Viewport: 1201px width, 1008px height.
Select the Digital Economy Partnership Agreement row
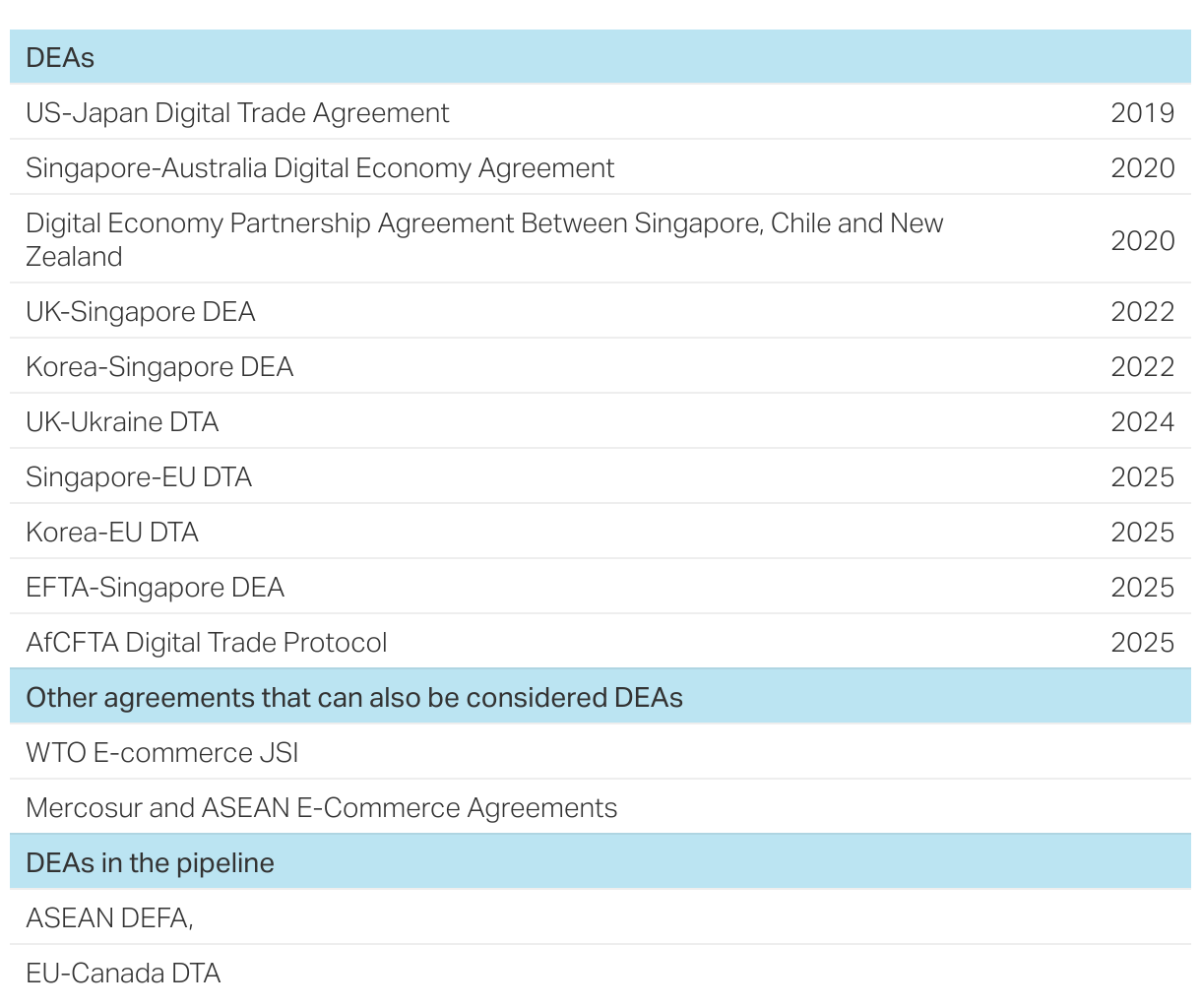coord(484,239)
